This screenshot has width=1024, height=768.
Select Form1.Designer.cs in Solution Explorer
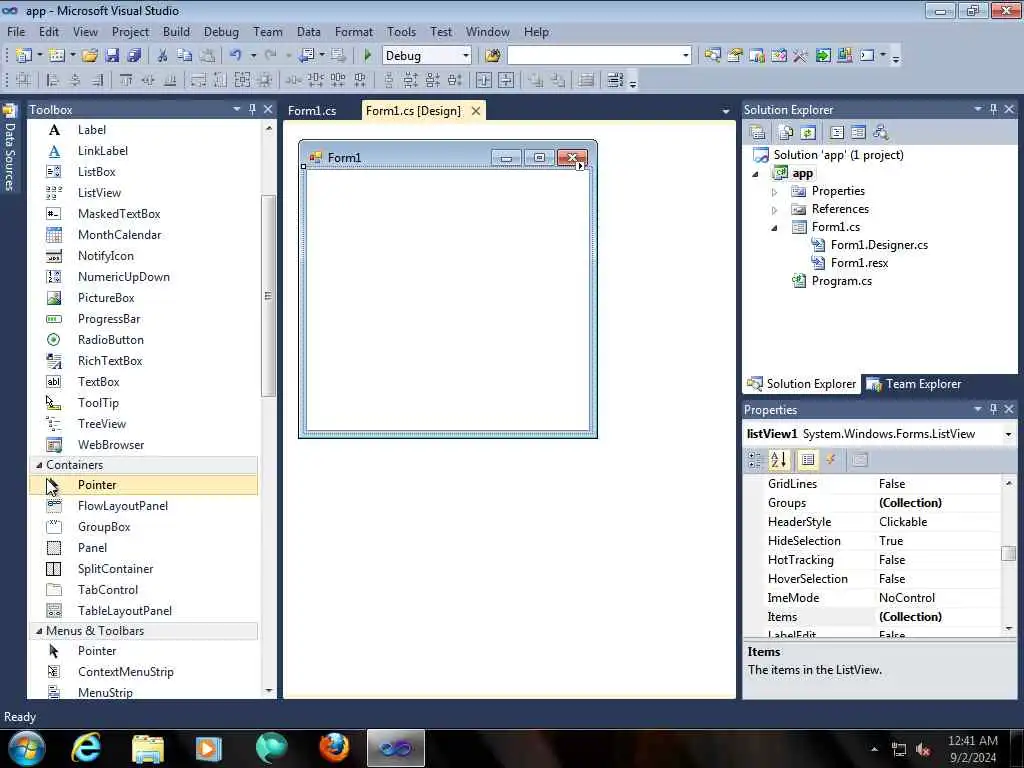point(879,245)
